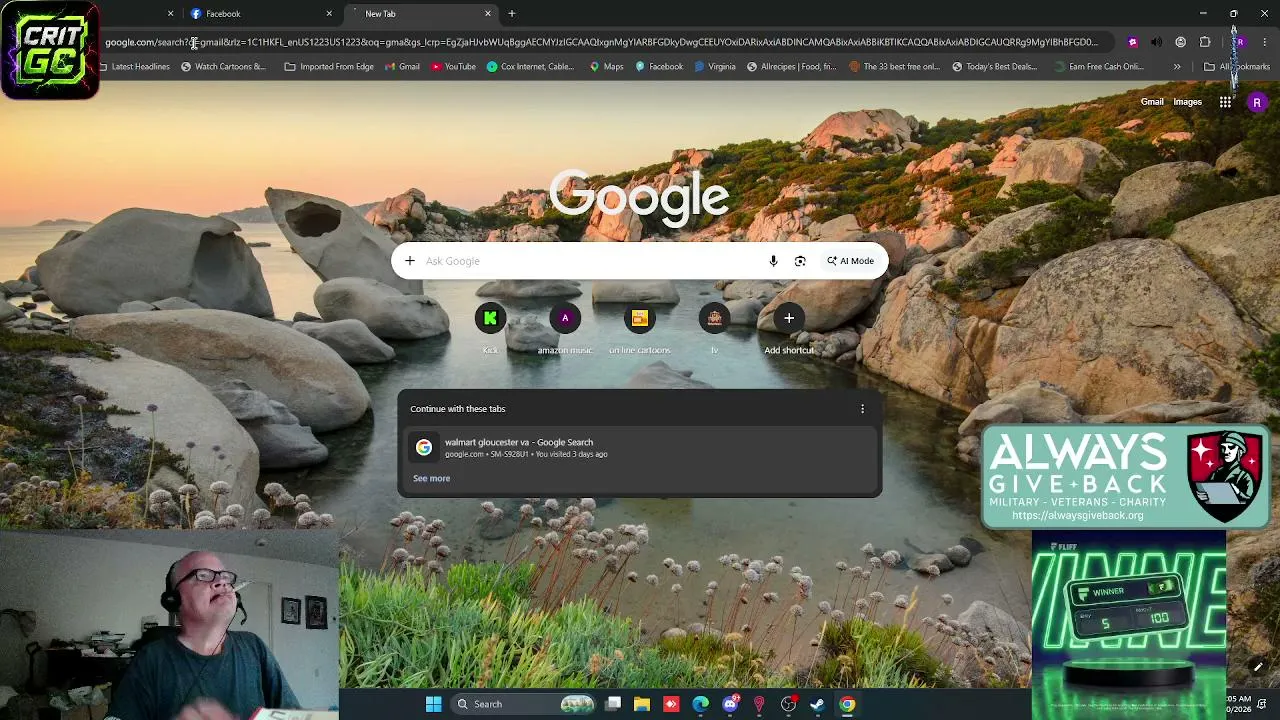Screen dimensions: 1280x720
Task: Click the purple extension icon in toolbar
Action: [1132, 42]
